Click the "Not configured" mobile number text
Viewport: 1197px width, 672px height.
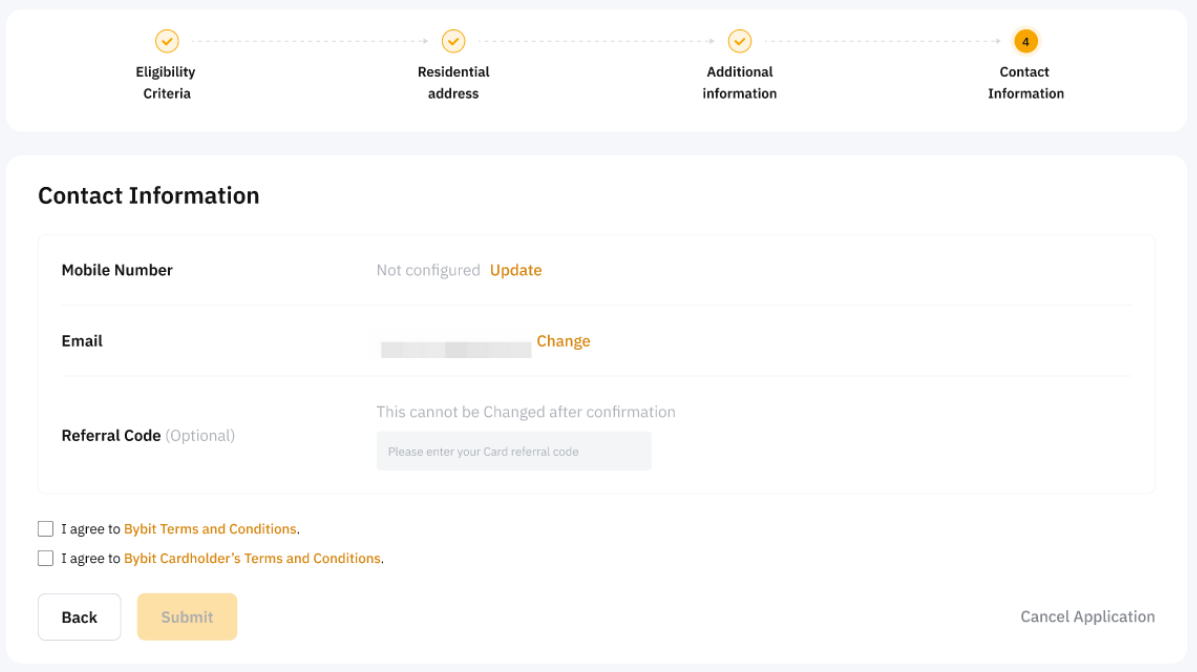pyautogui.click(x=428, y=270)
